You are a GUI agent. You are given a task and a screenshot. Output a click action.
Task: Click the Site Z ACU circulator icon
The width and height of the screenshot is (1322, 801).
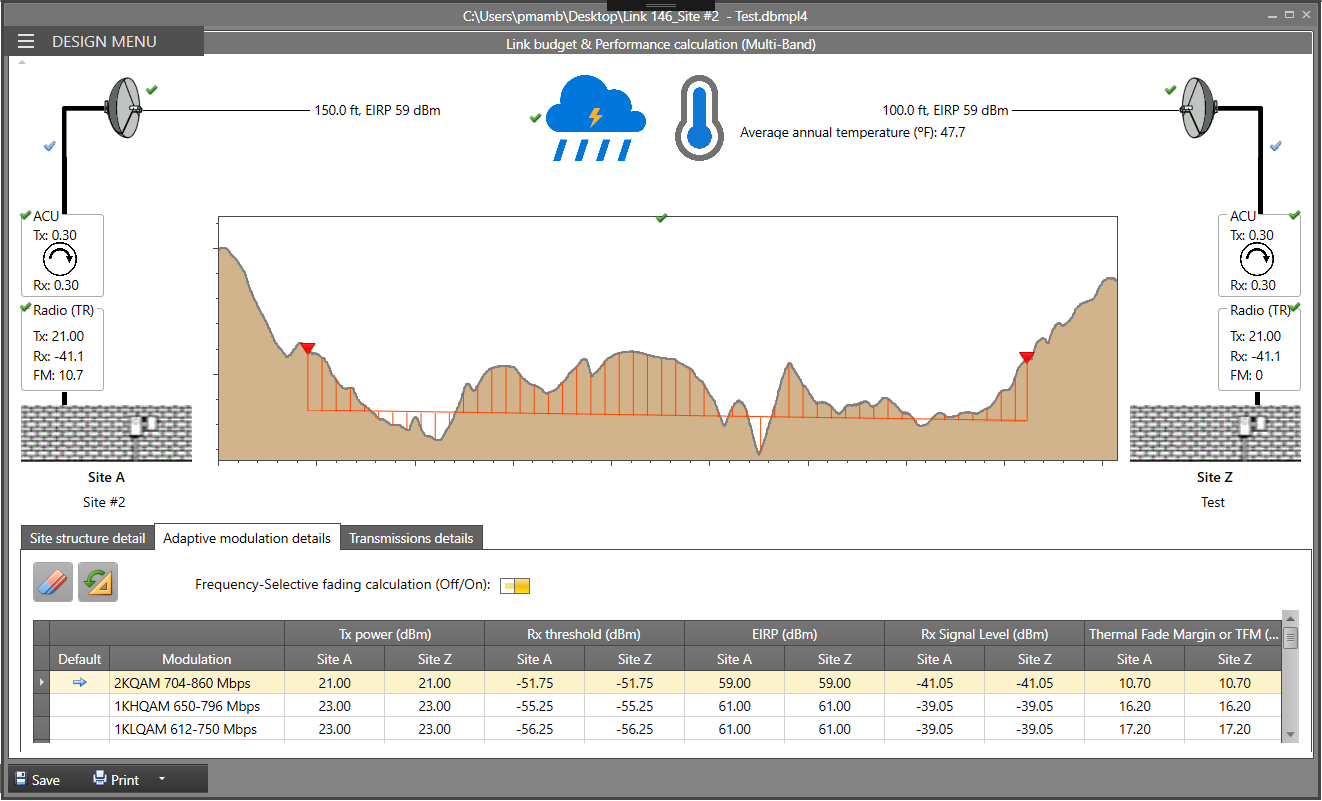pos(1257,260)
